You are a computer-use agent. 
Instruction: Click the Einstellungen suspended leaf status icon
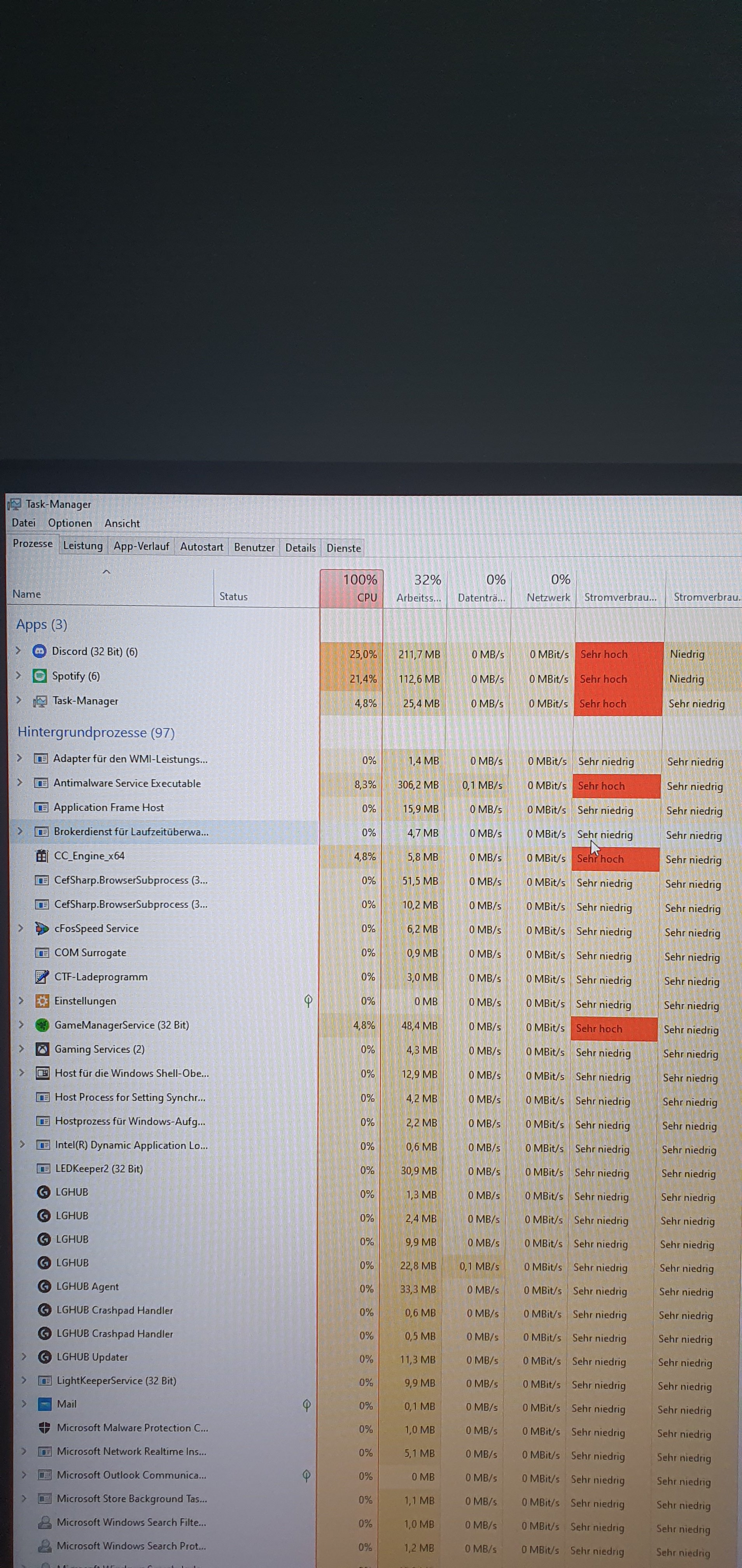[x=309, y=1001]
